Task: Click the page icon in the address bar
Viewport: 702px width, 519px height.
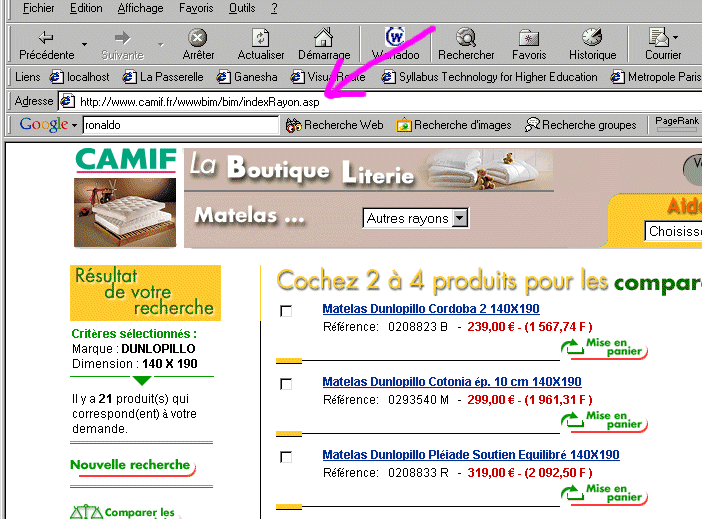Action: point(67,101)
